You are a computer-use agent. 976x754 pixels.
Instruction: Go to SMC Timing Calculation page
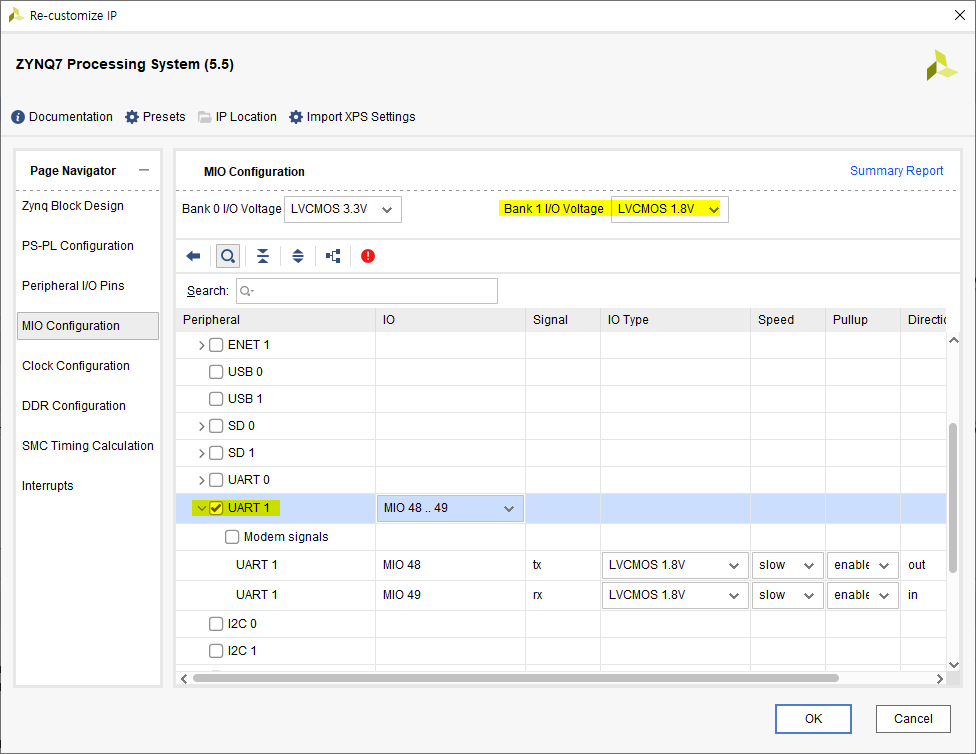coord(88,446)
